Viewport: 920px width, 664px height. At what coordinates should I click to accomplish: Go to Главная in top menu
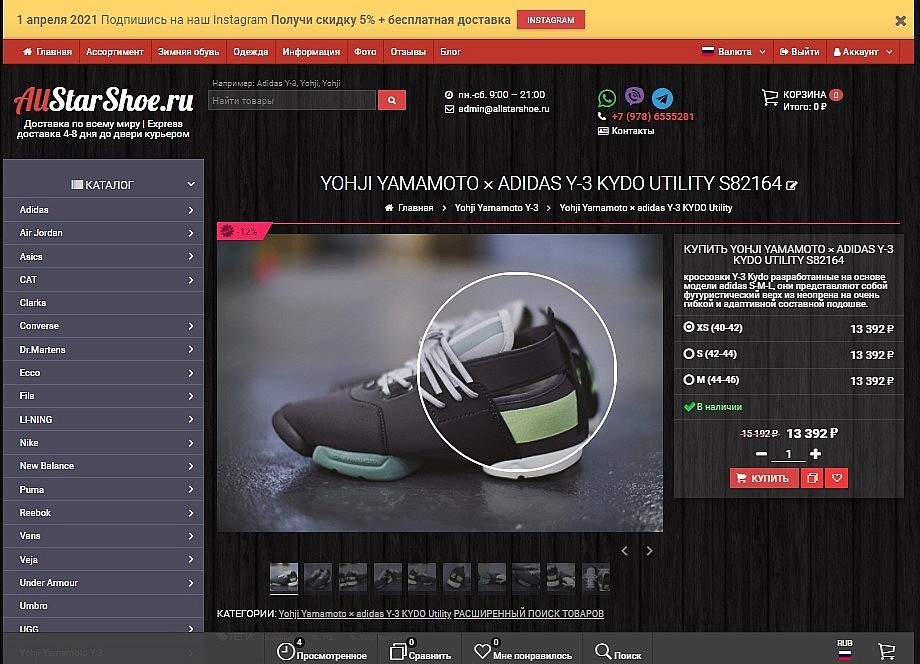pyautogui.click(x=47, y=52)
